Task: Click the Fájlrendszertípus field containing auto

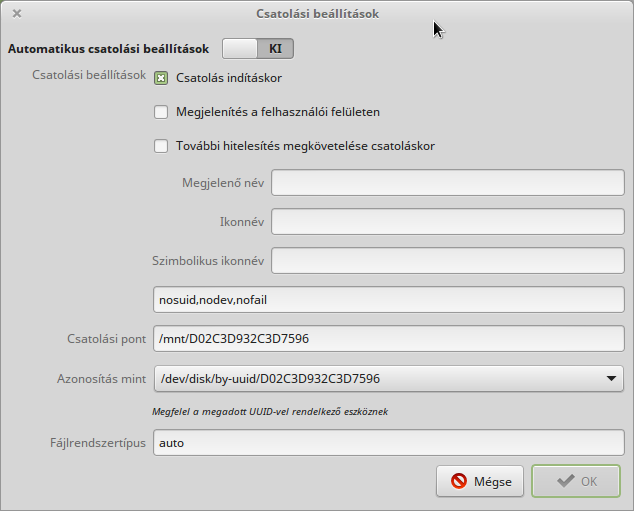Action: click(389, 443)
